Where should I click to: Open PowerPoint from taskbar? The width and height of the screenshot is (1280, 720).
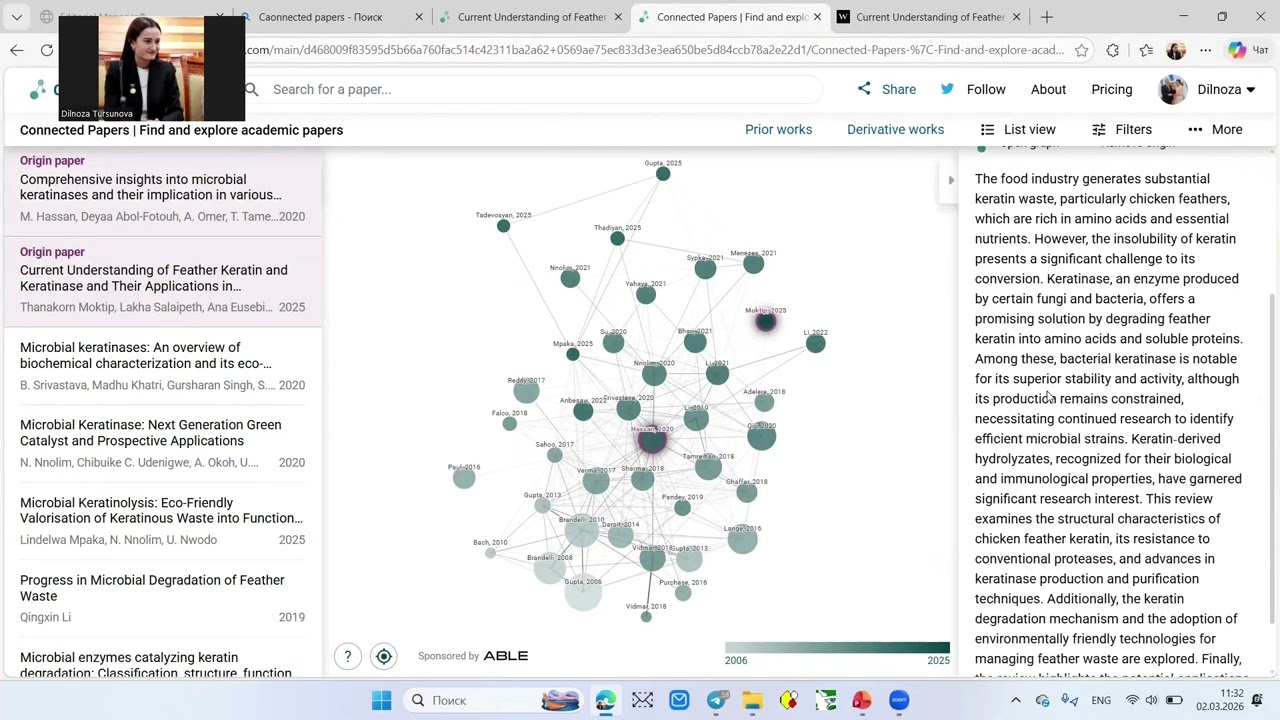[x=862, y=700]
